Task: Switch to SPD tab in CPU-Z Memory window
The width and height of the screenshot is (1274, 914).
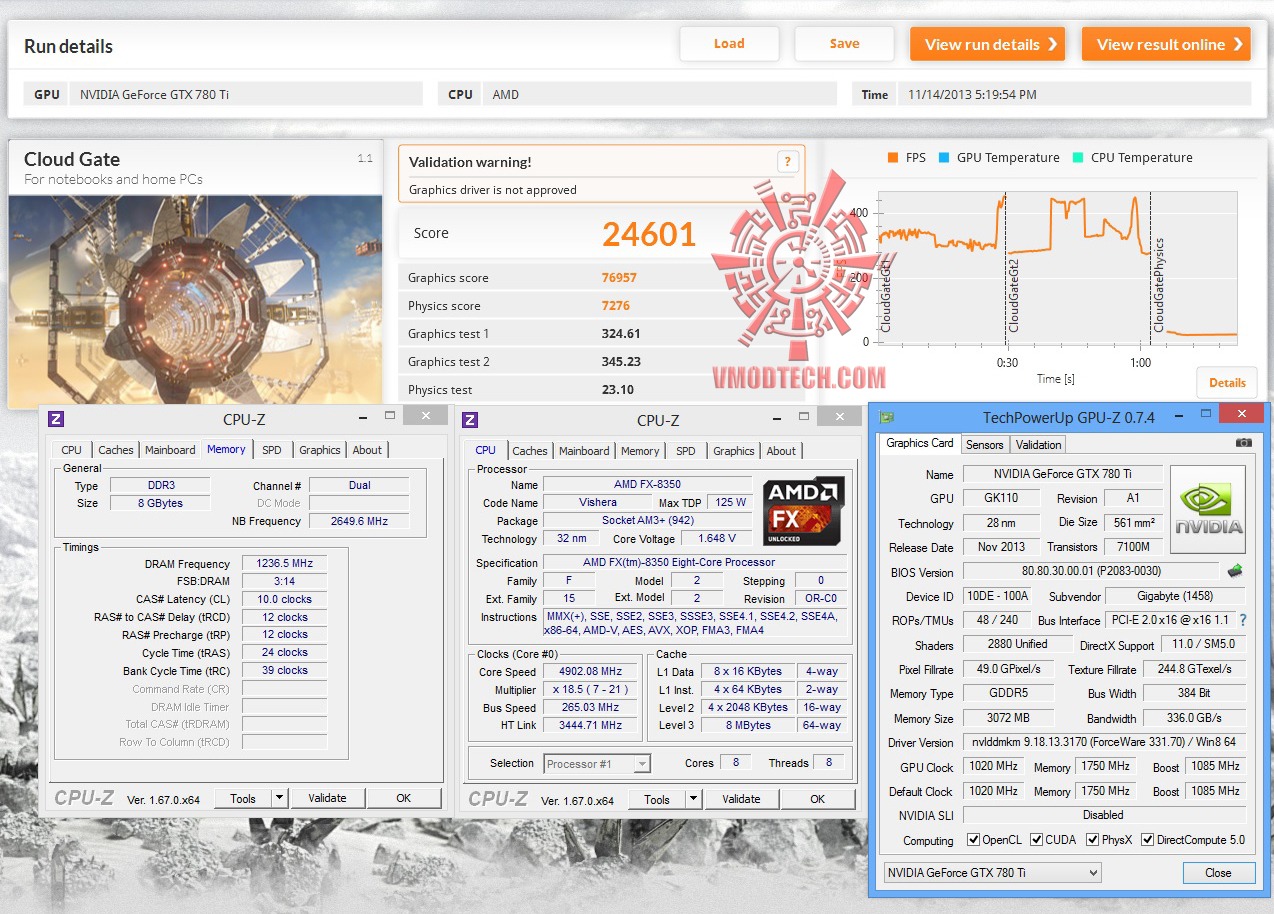Action: 272,450
